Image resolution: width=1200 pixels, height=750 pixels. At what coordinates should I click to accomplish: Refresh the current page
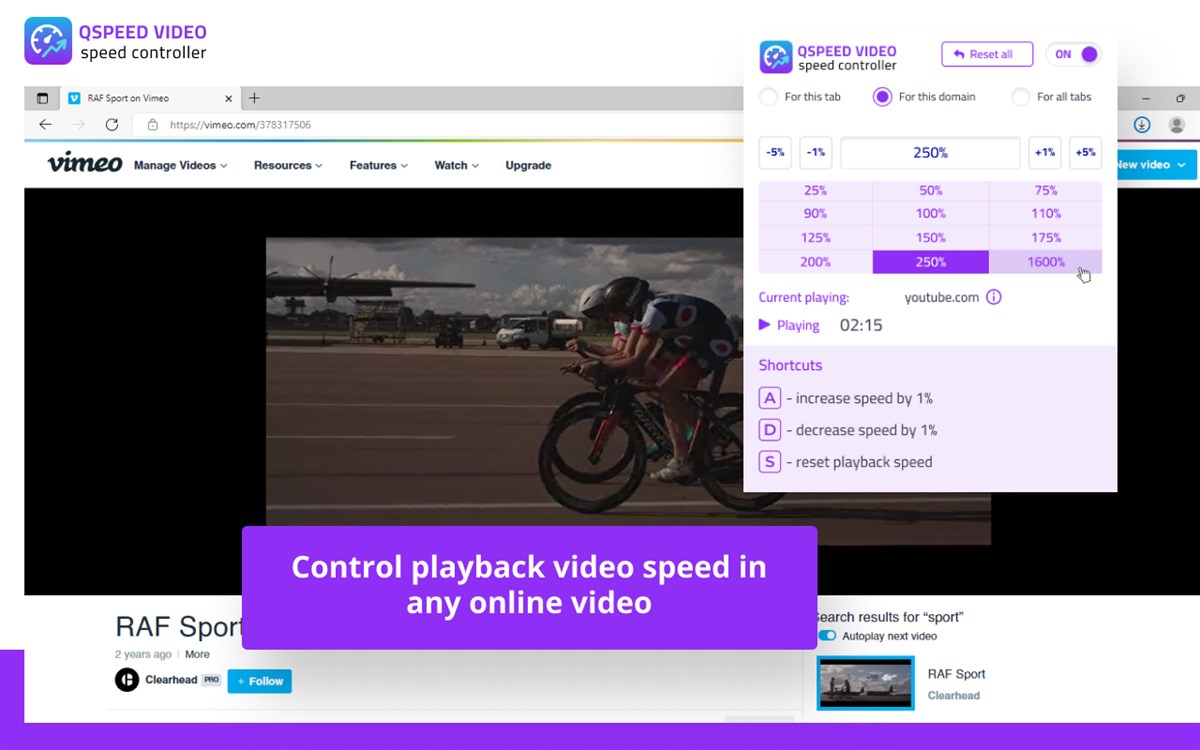coord(111,124)
